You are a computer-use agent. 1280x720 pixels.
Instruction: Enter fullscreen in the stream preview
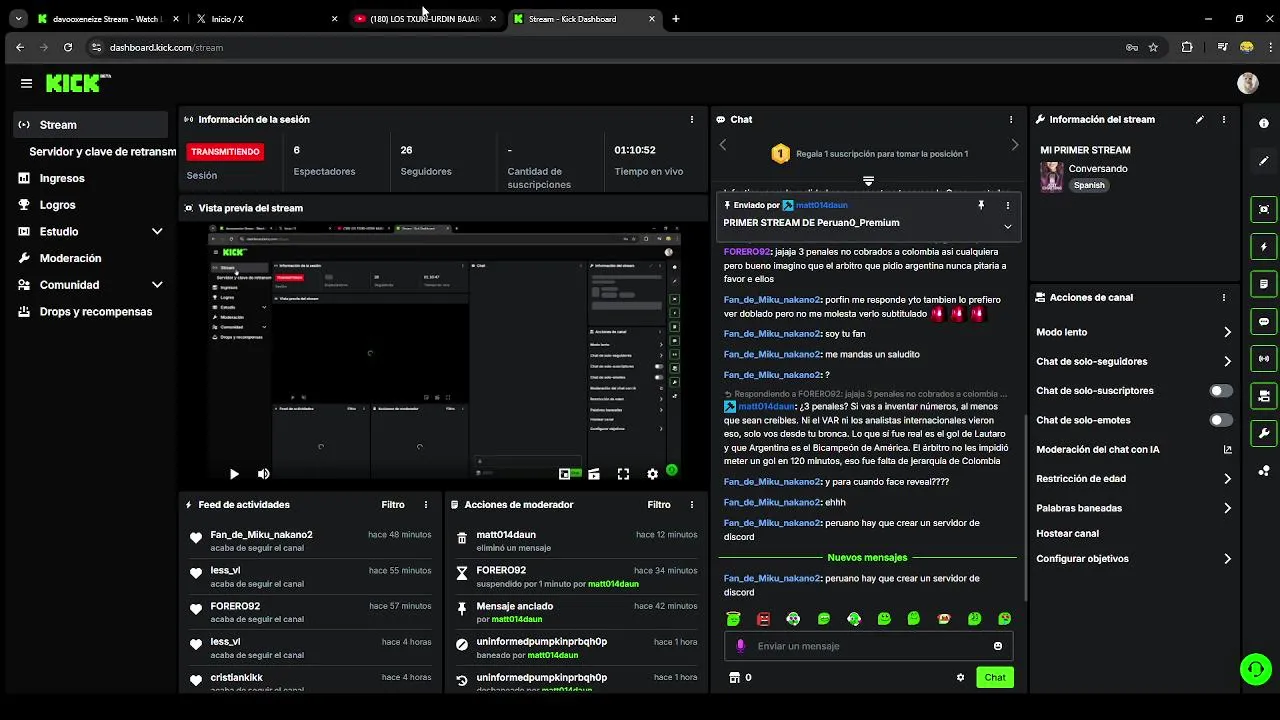tap(623, 474)
